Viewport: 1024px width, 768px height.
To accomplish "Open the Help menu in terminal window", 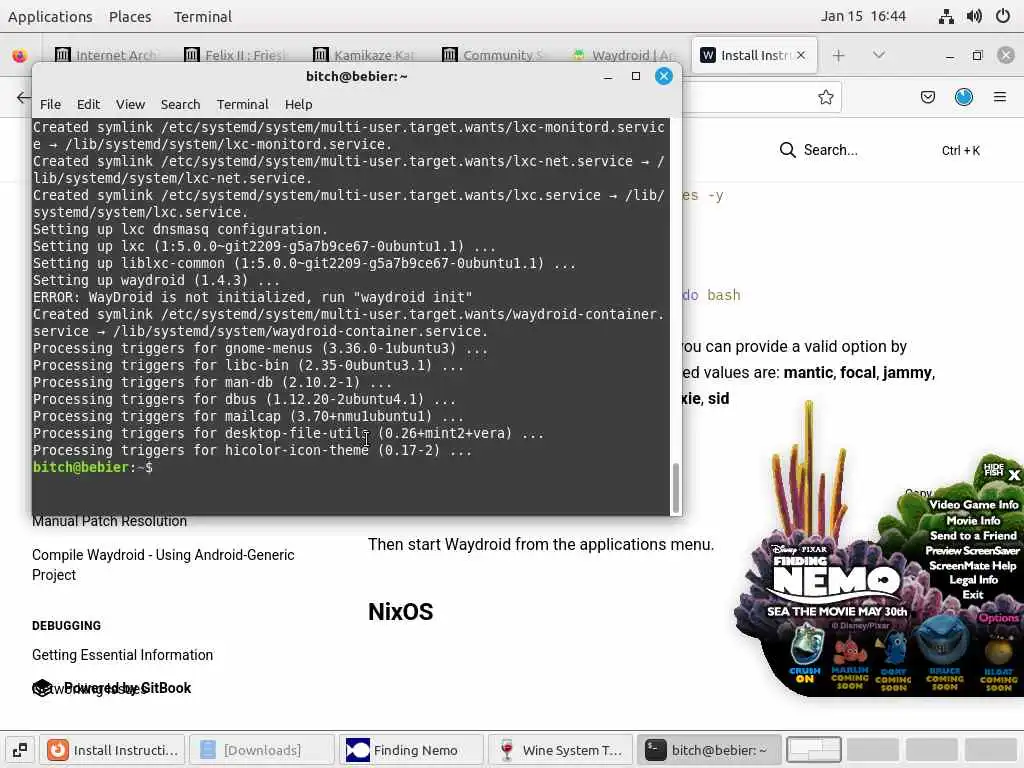I will pyautogui.click(x=298, y=104).
